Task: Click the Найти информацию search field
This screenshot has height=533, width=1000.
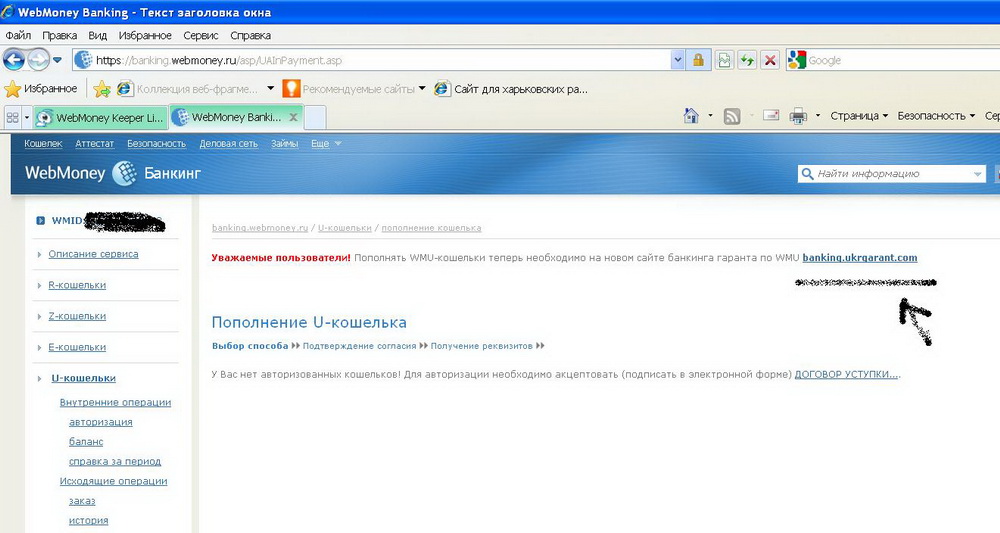Action: pos(892,173)
